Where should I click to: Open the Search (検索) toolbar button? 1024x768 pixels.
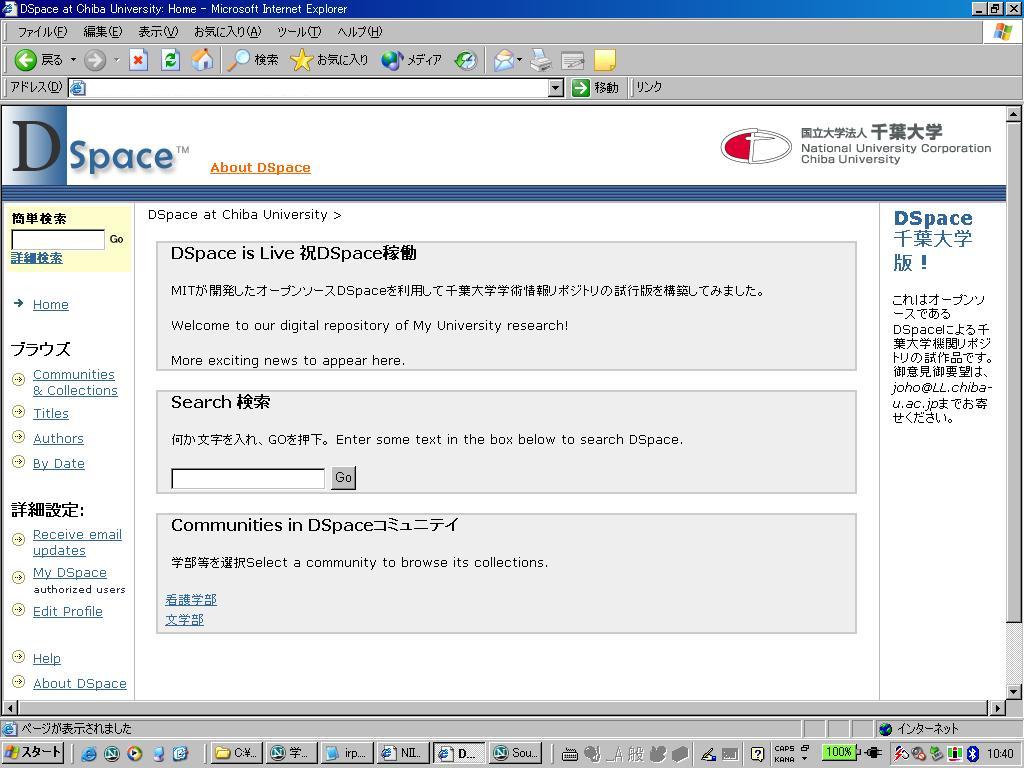[x=253, y=60]
